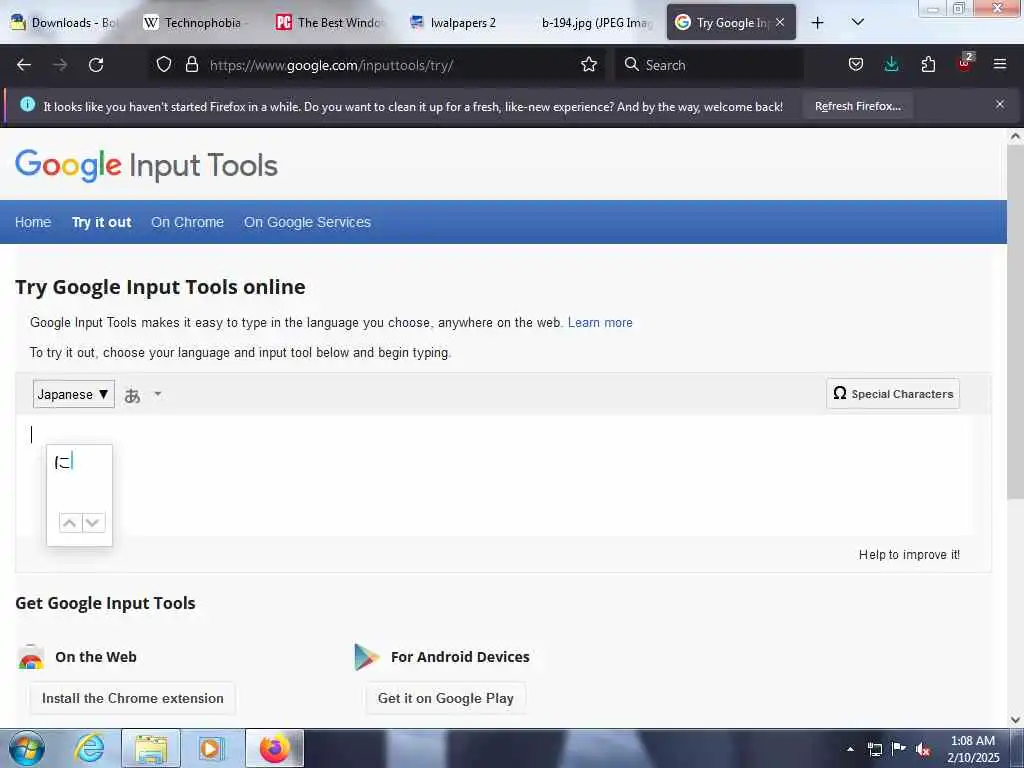Launch Internet Explorer from the taskbar
1024x768 pixels.
[89, 748]
